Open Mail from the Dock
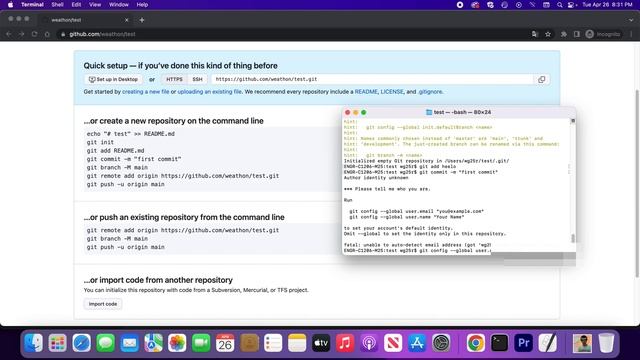640x360 pixels. (129, 343)
